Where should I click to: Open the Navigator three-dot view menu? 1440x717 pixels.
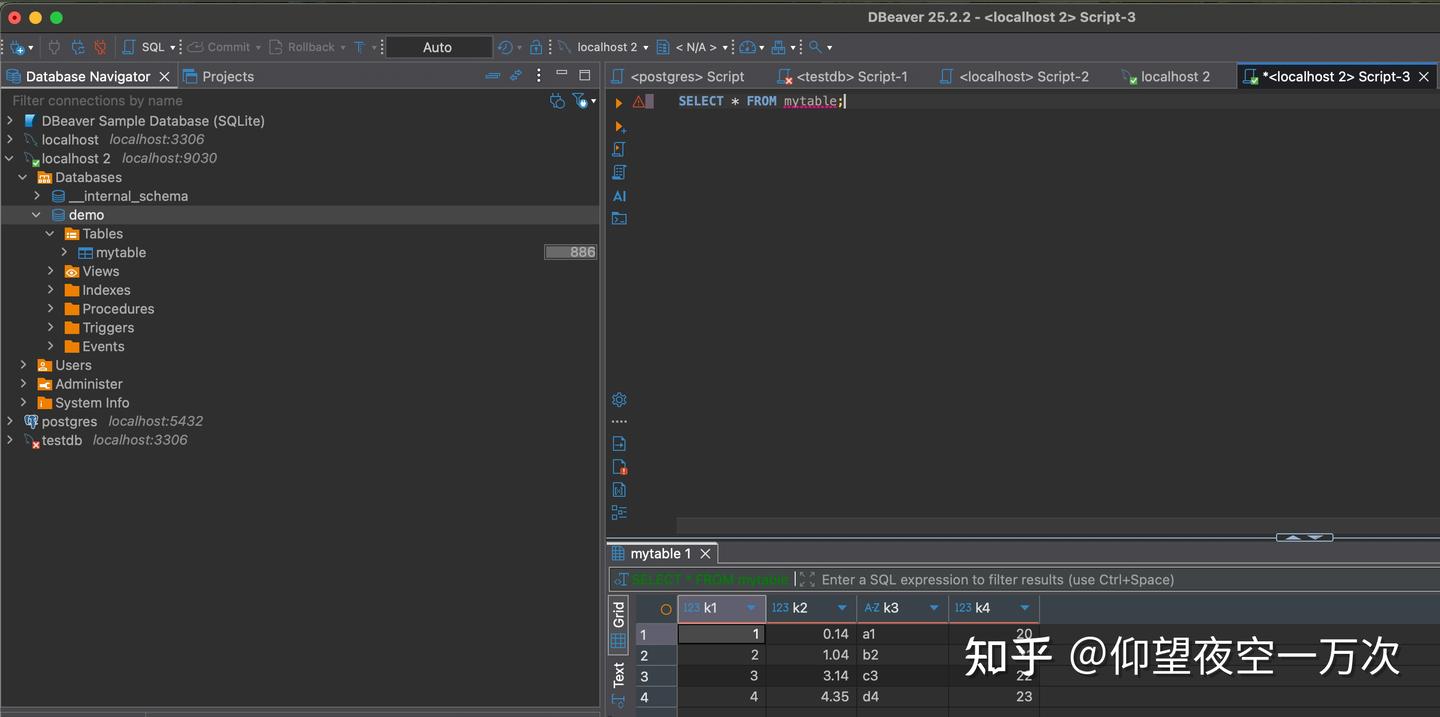coord(539,75)
